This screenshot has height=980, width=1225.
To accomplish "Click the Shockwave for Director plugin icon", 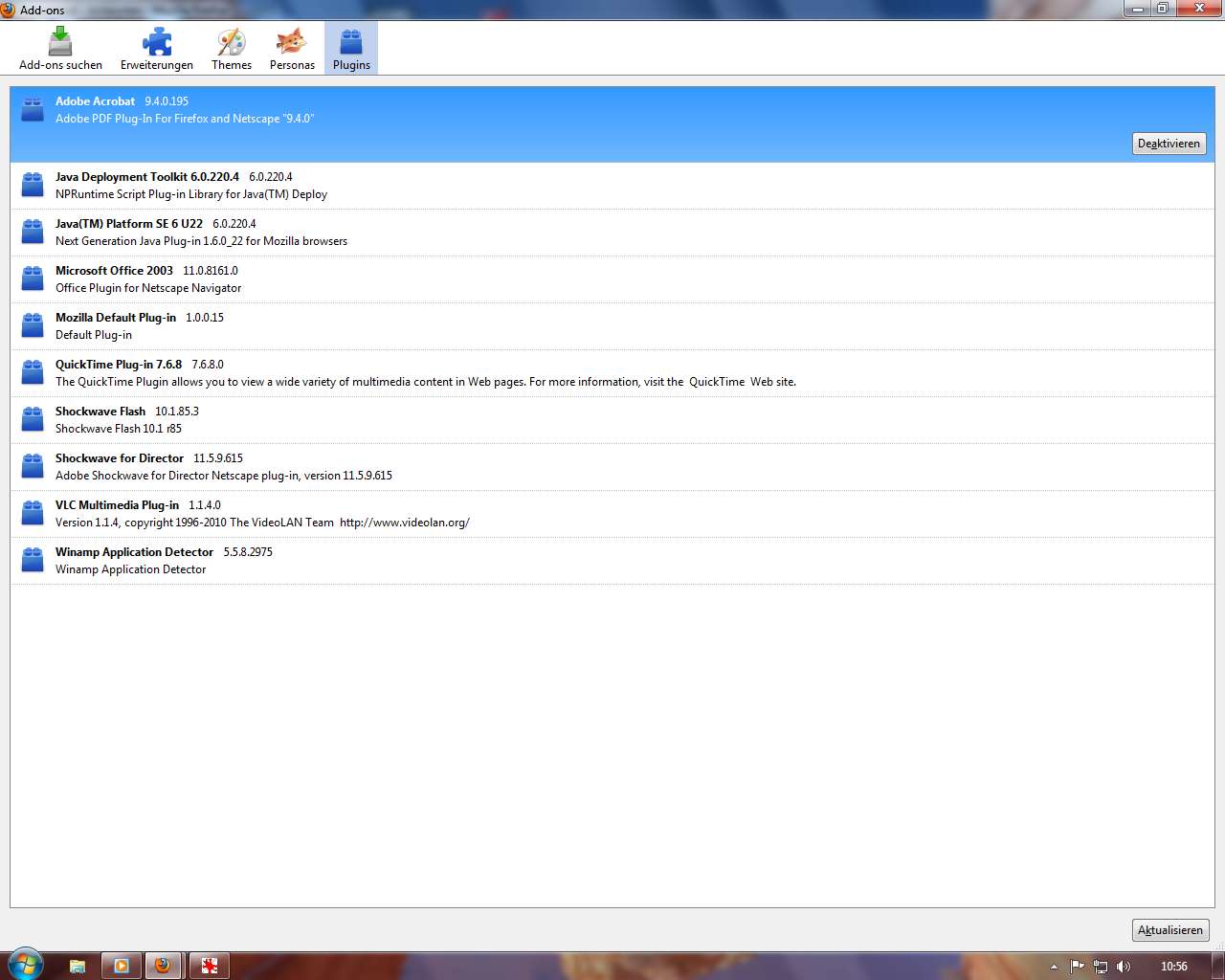I will point(33,466).
